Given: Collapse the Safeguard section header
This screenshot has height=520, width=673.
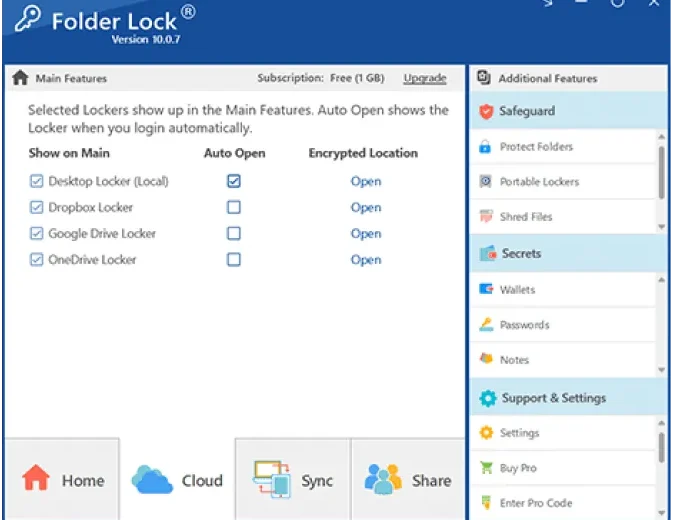Looking at the screenshot, I should pyautogui.click(x=568, y=111).
